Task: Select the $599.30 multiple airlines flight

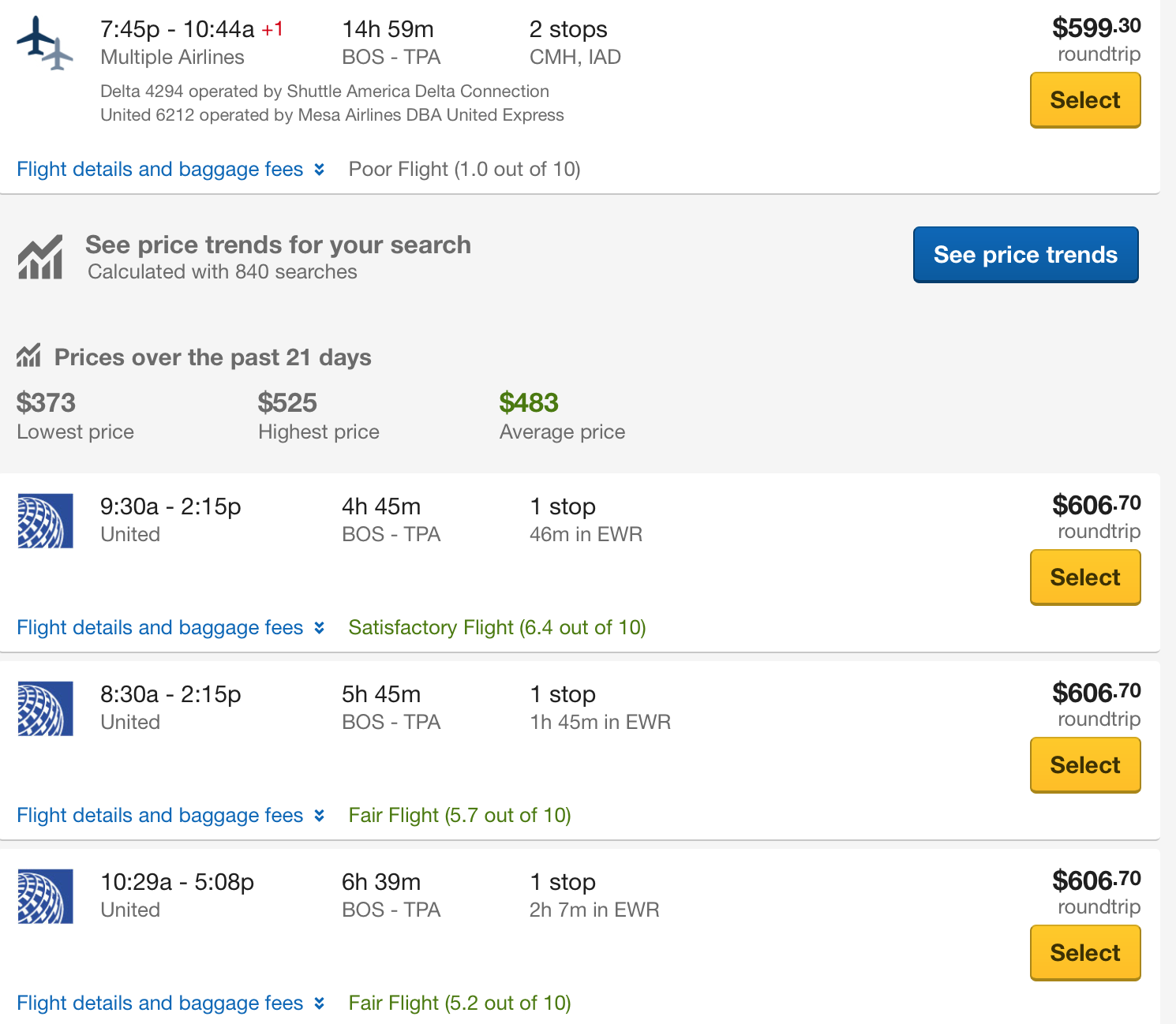Action: (x=1085, y=100)
